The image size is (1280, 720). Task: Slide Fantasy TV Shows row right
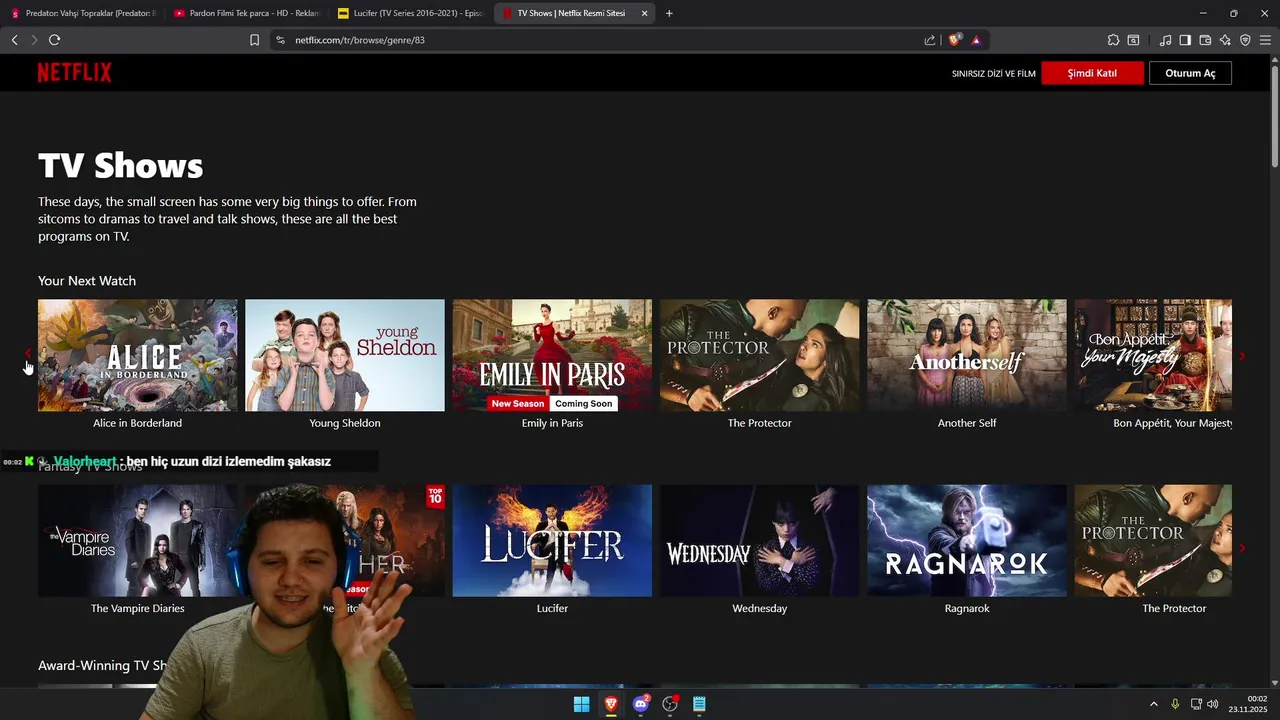(x=1242, y=548)
